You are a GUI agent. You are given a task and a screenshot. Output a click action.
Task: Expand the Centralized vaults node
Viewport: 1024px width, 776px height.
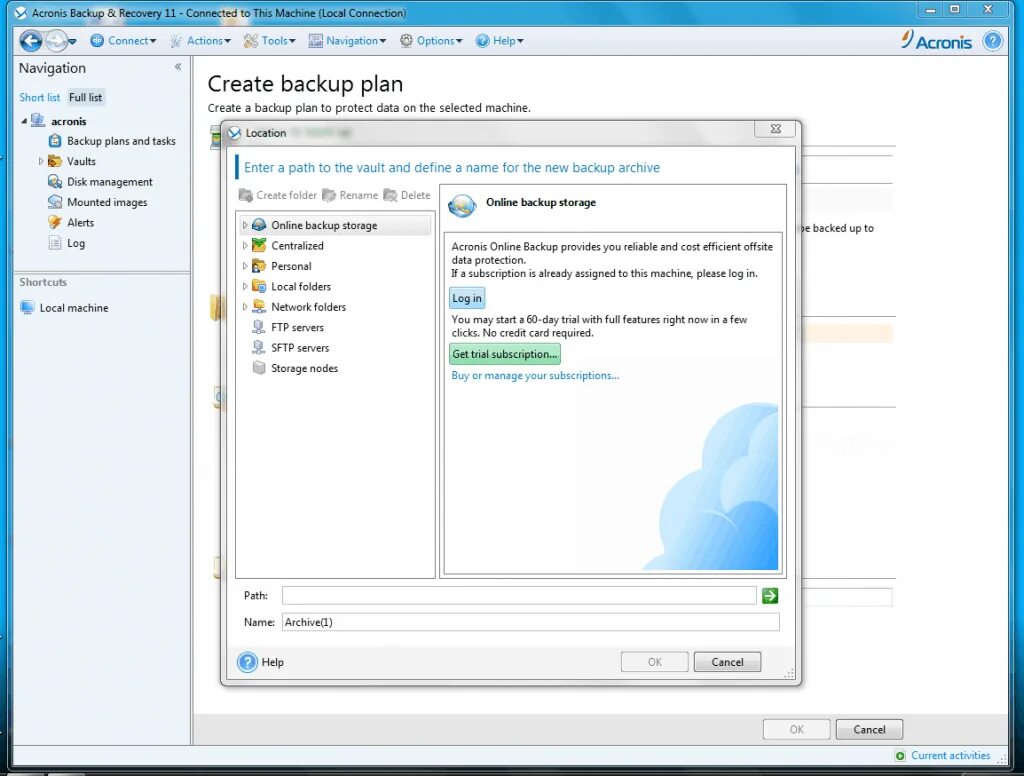pyautogui.click(x=245, y=246)
